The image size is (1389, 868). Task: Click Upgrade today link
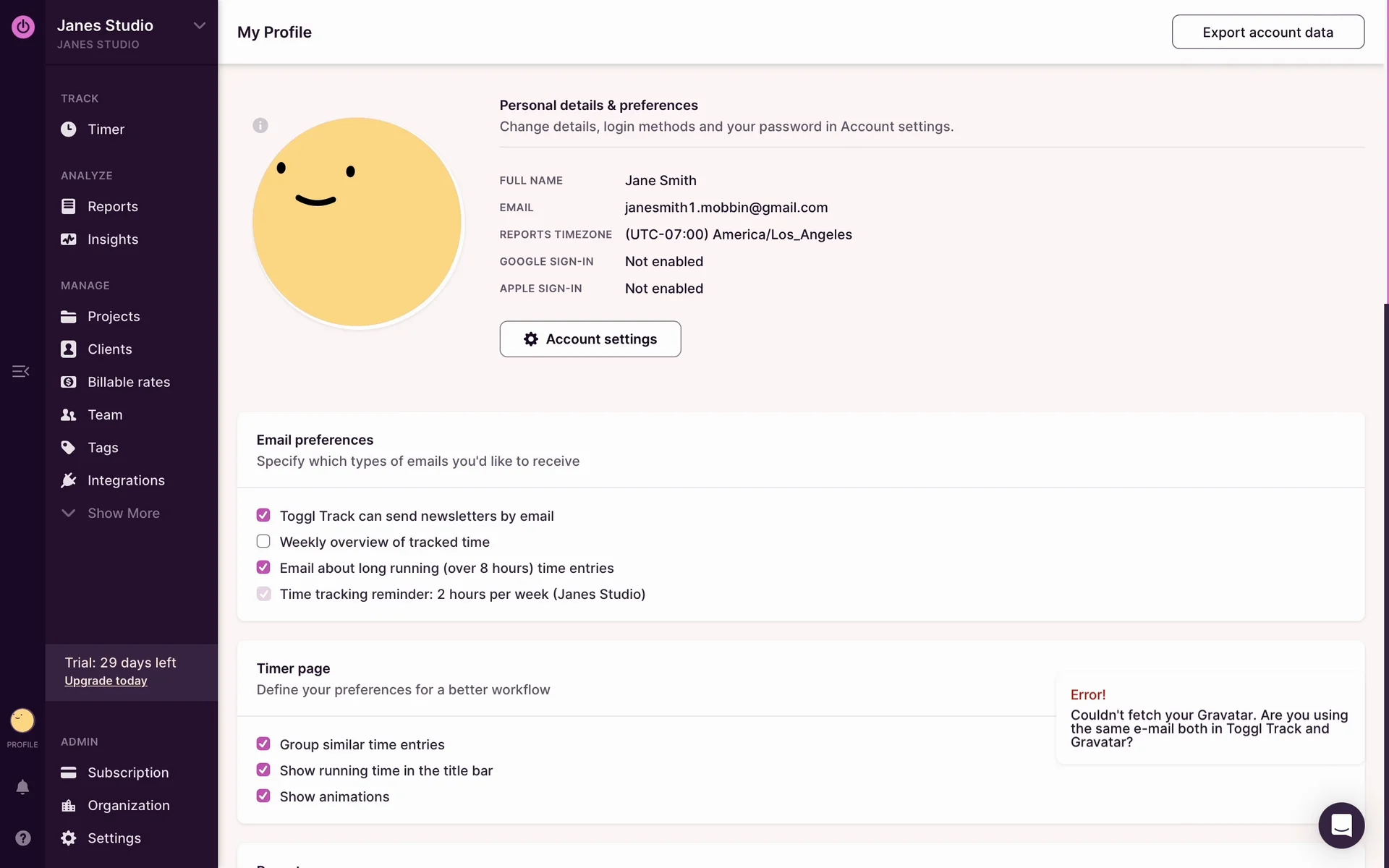(106, 681)
